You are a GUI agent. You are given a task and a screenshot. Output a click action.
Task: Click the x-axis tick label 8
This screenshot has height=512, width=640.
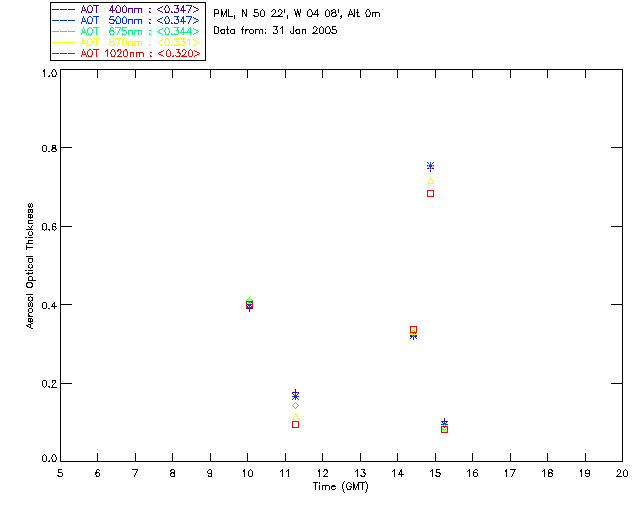tap(173, 474)
